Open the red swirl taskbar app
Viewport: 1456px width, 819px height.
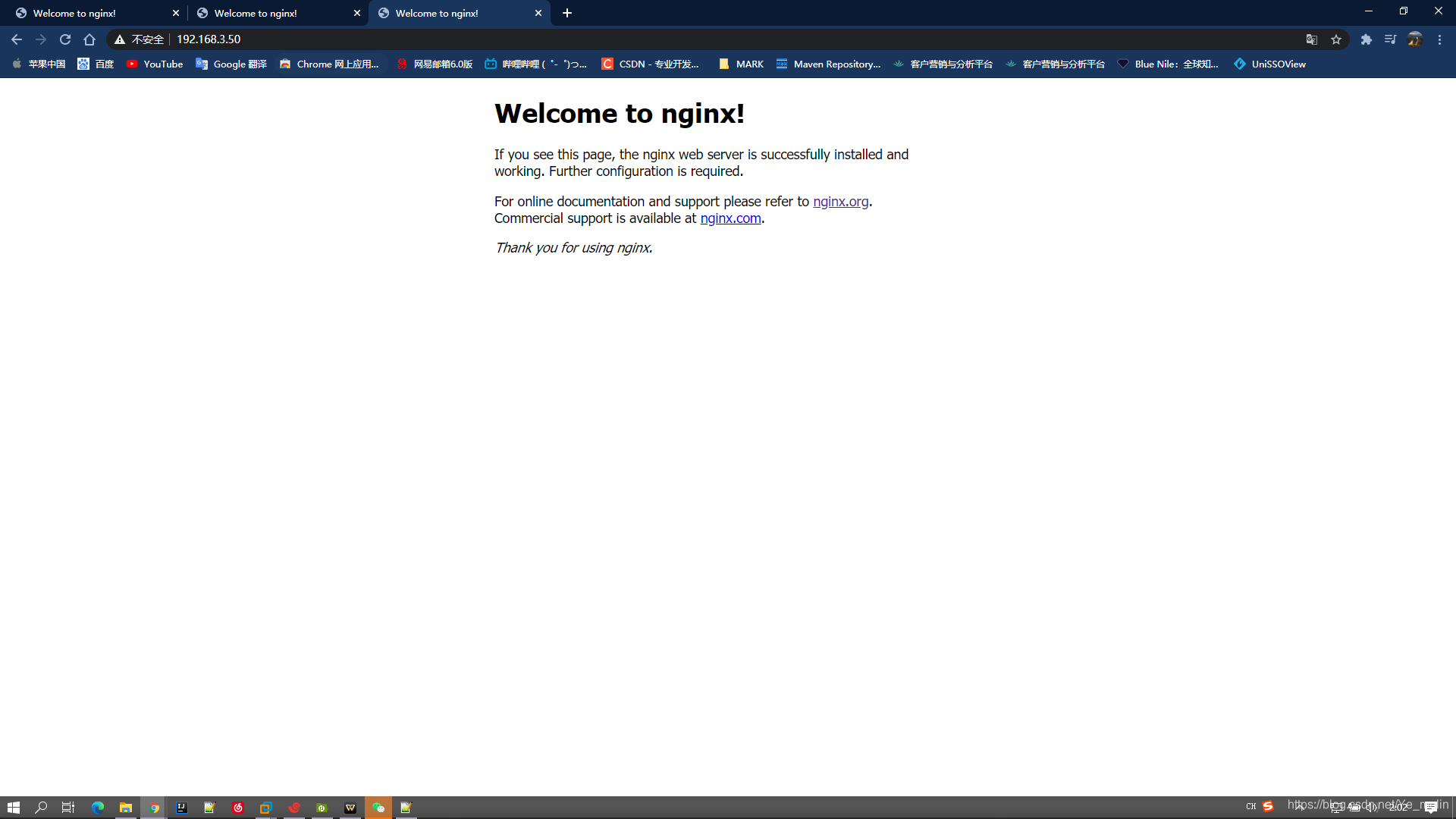[294, 808]
